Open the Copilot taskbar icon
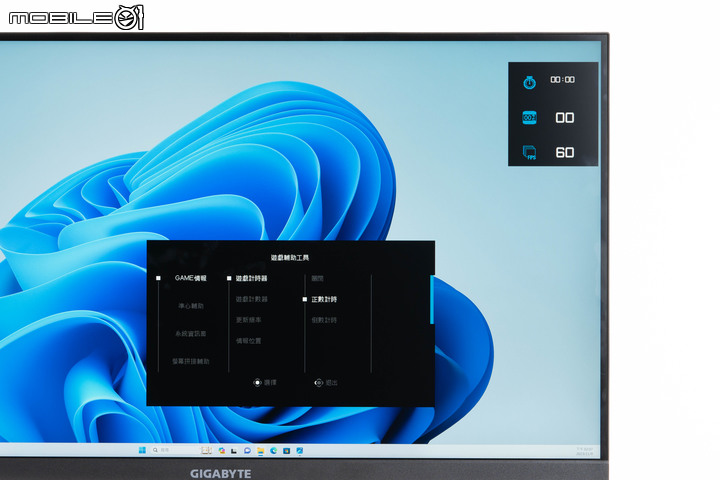 click(x=222, y=451)
